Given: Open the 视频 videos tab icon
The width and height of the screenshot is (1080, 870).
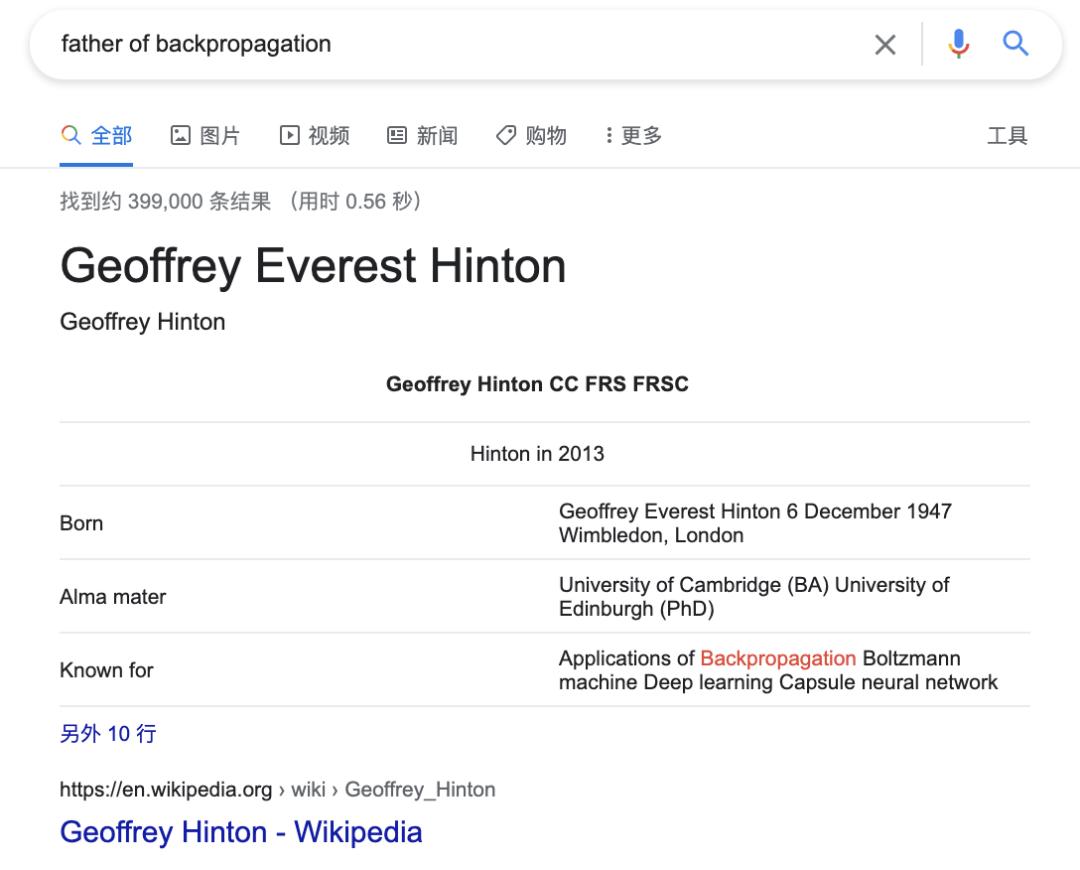Looking at the screenshot, I should (x=290, y=136).
